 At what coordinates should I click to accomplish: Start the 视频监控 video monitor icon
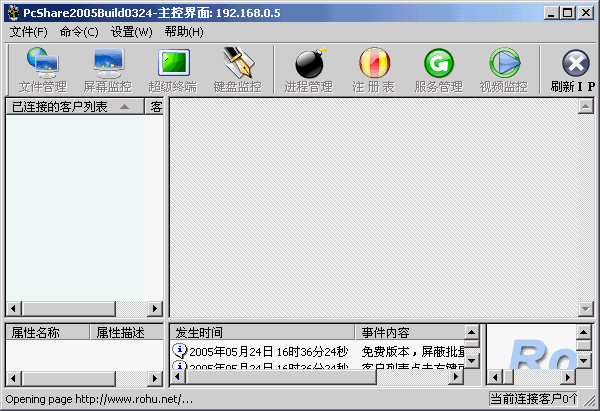click(503, 70)
